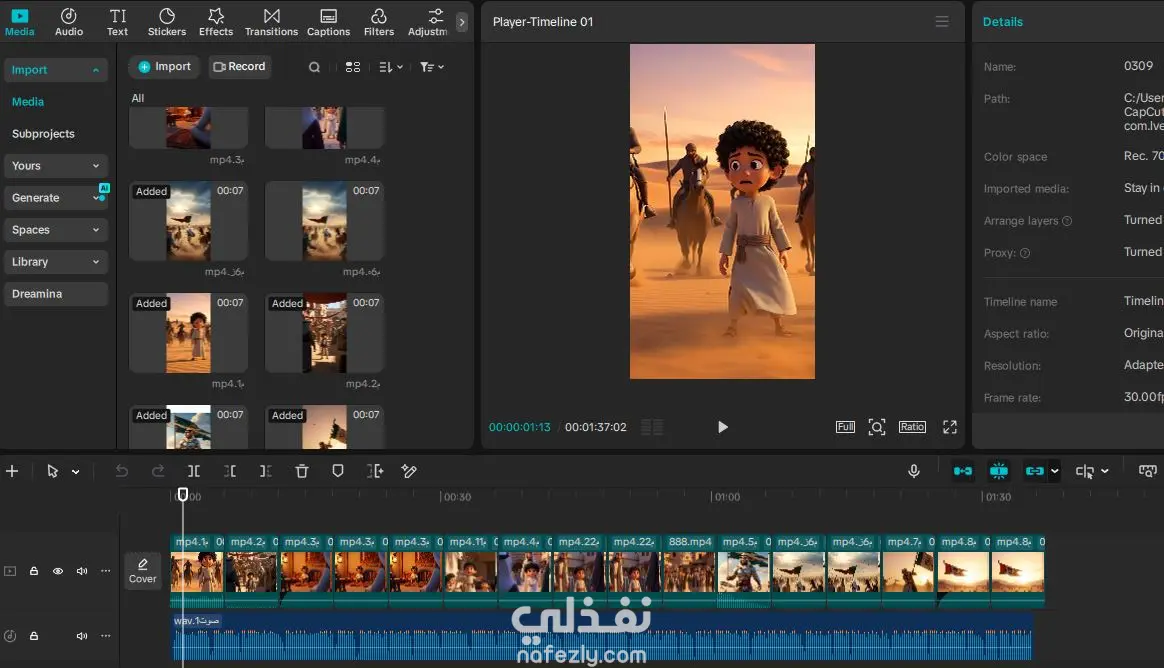The height and width of the screenshot is (668, 1164).
Task: Undo the last action
Action: point(122,471)
